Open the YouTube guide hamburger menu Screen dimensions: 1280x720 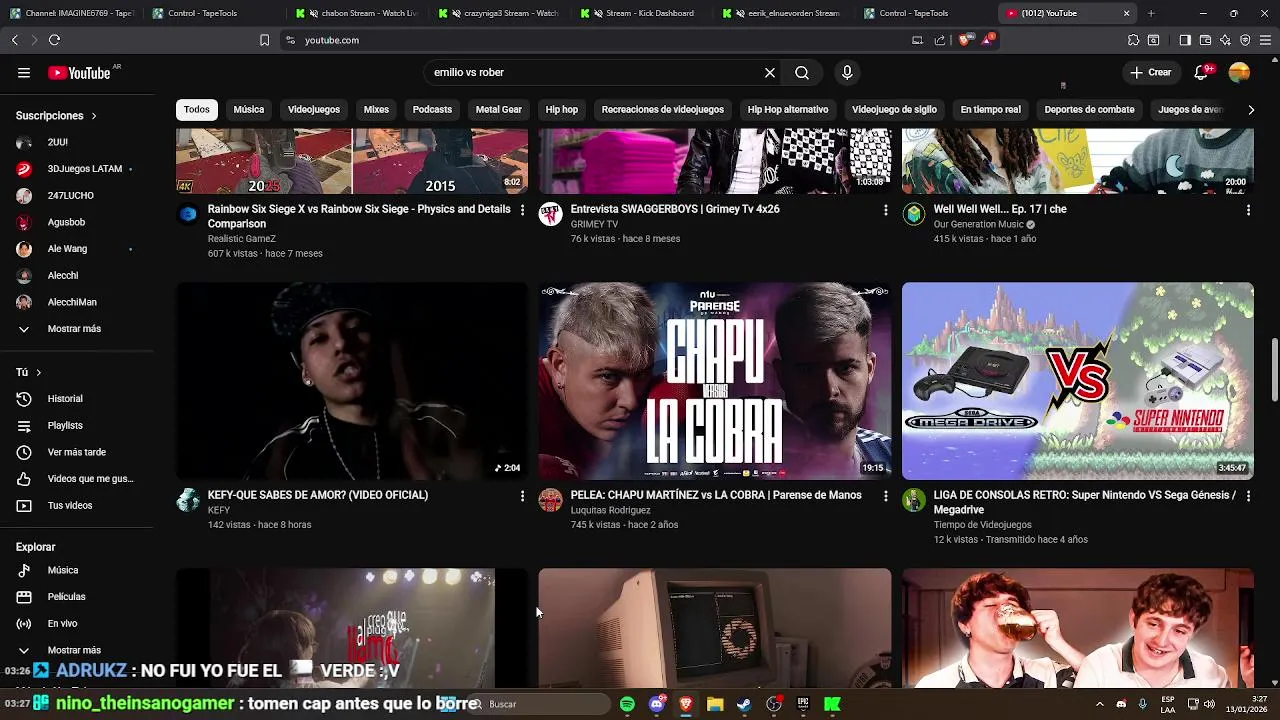[x=24, y=73]
